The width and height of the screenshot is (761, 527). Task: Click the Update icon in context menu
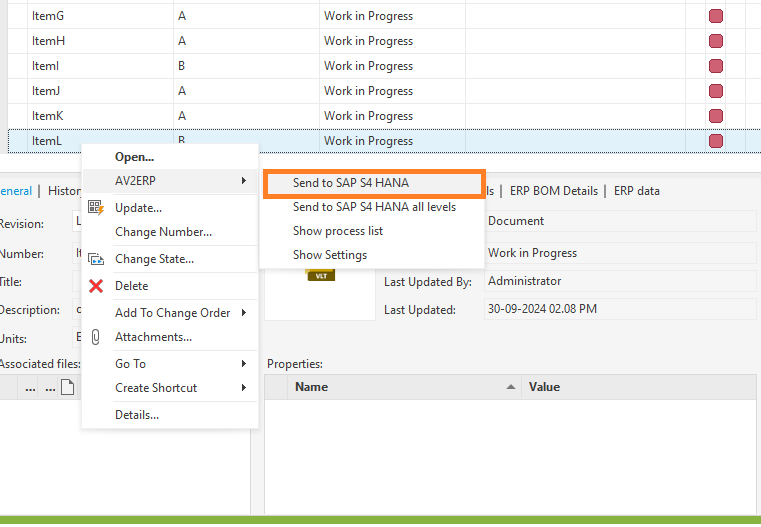point(96,208)
